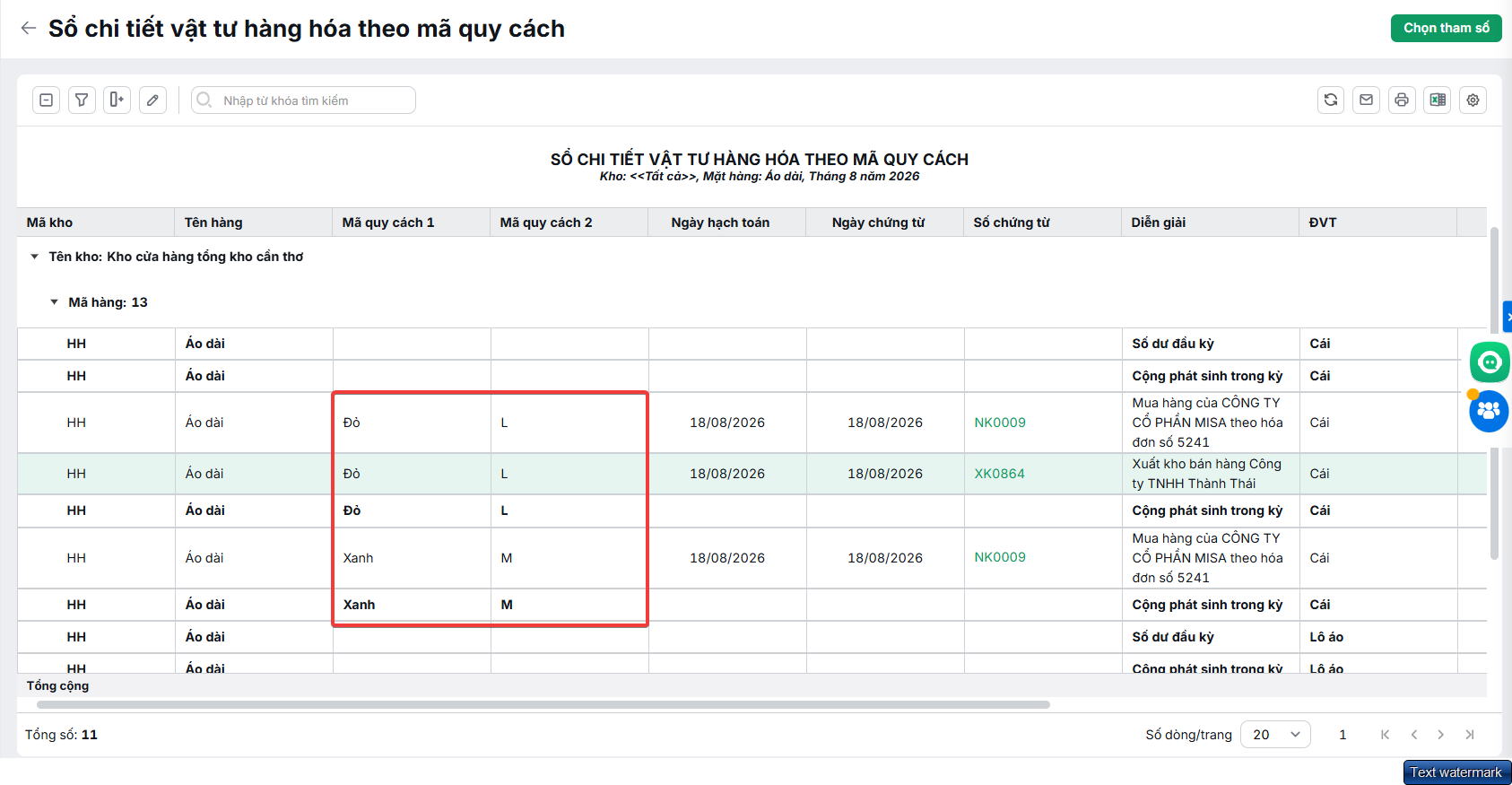Open the report settings gear

[1473, 100]
